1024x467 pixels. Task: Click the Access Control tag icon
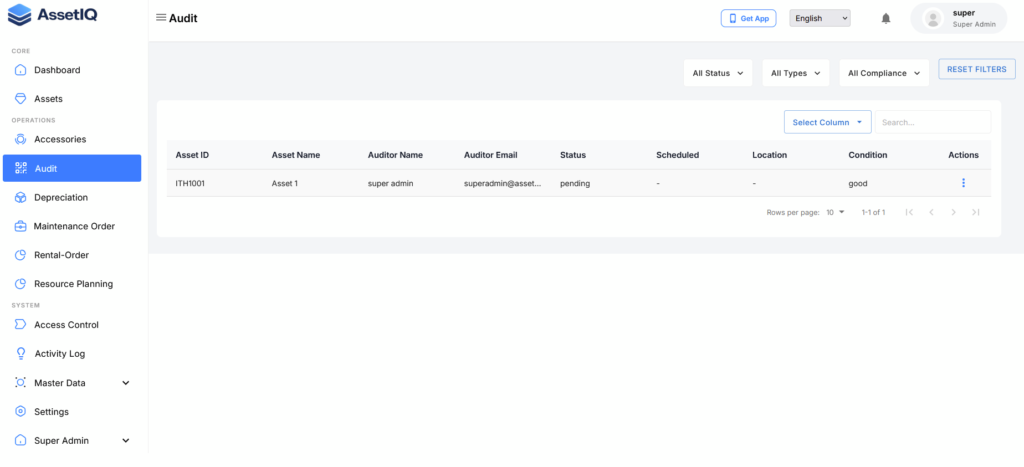coord(20,325)
